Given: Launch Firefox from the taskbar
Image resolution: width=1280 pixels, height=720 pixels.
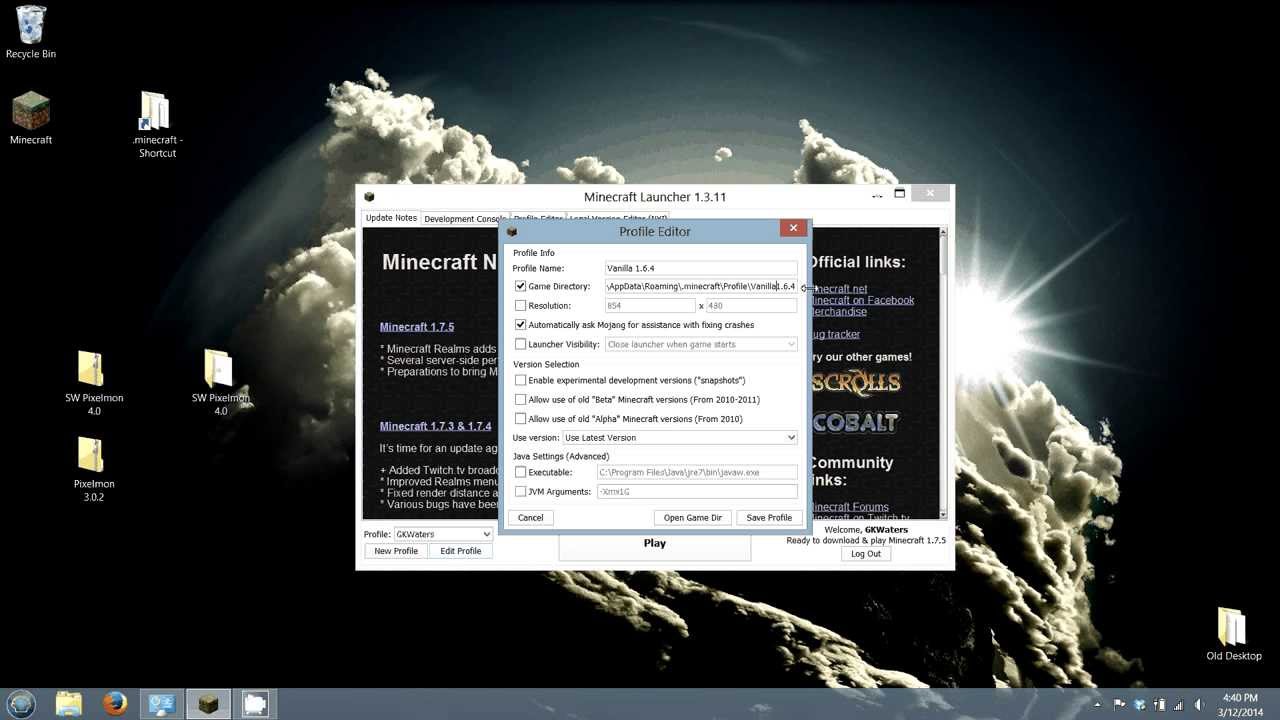Looking at the screenshot, I should point(115,704).
